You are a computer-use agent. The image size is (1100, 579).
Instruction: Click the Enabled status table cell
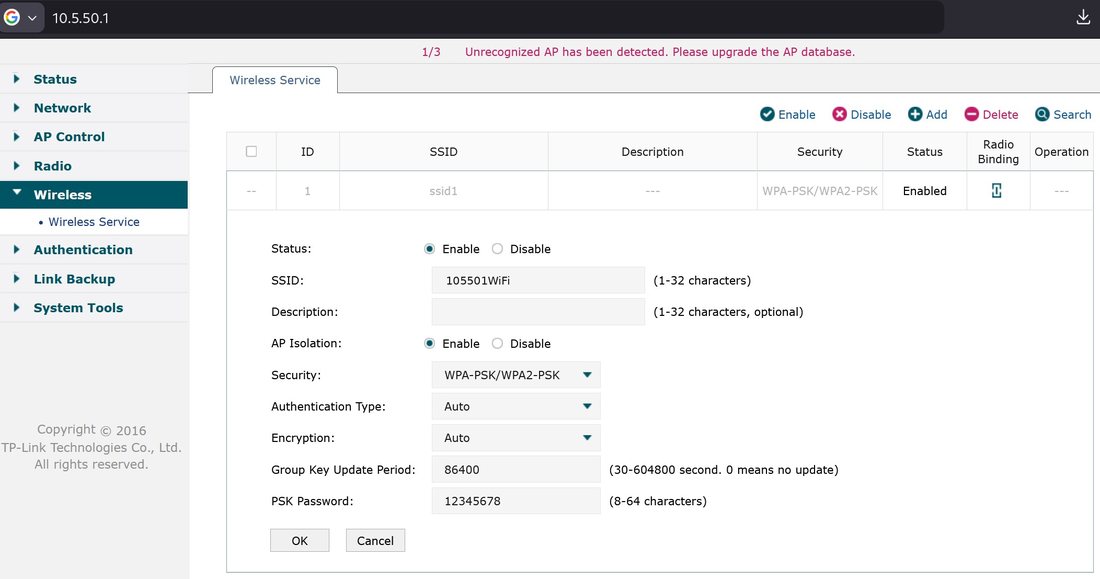click(925, 191)
